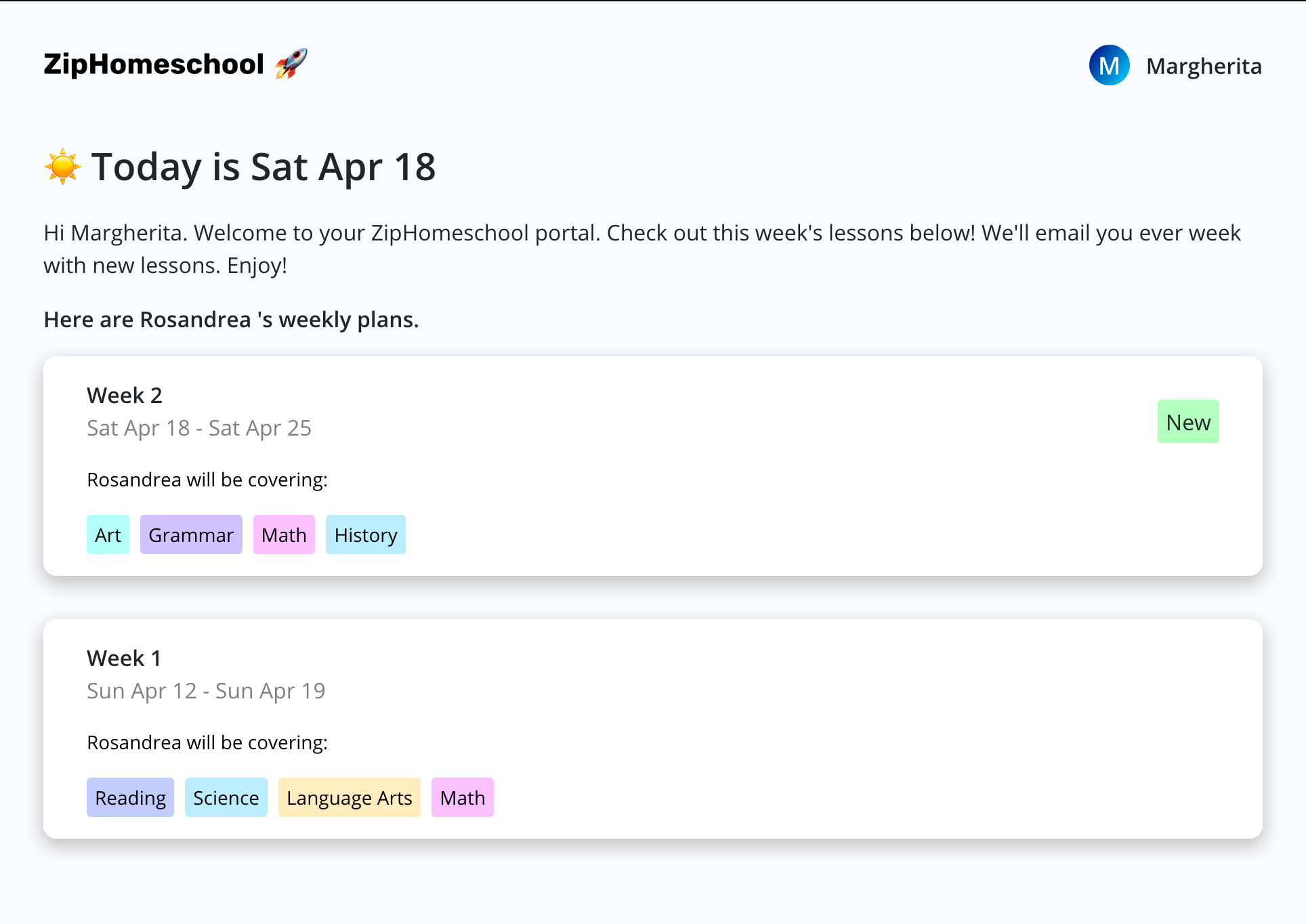Open the Week 1 card via covering text
The image size is (1306, 924).
click(207, 742)
